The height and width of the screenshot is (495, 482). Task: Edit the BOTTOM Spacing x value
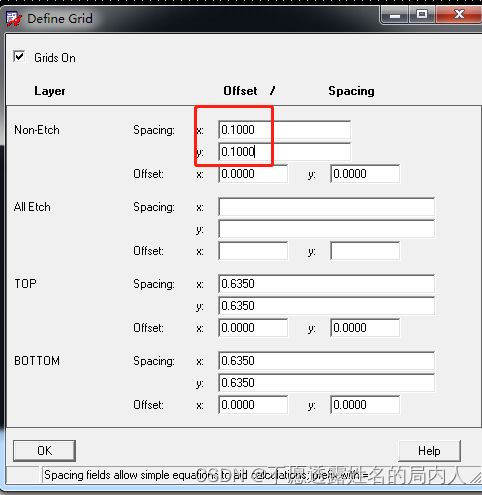pos(327,361)
